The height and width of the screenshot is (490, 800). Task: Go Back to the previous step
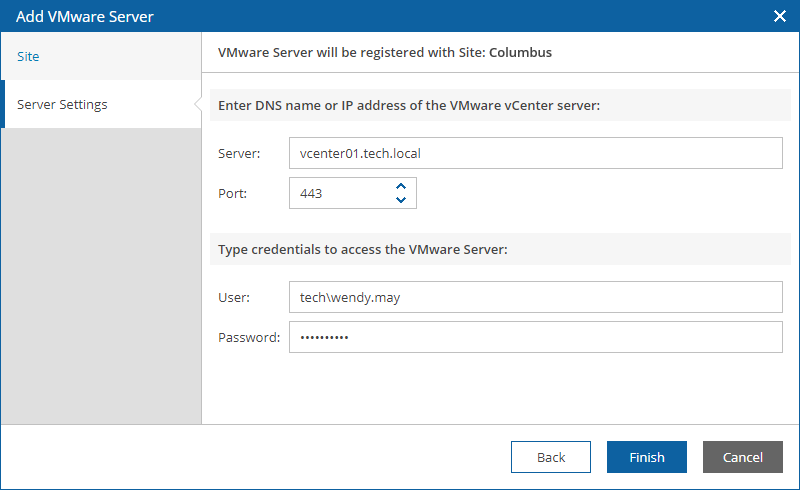[x=551, y=457]
